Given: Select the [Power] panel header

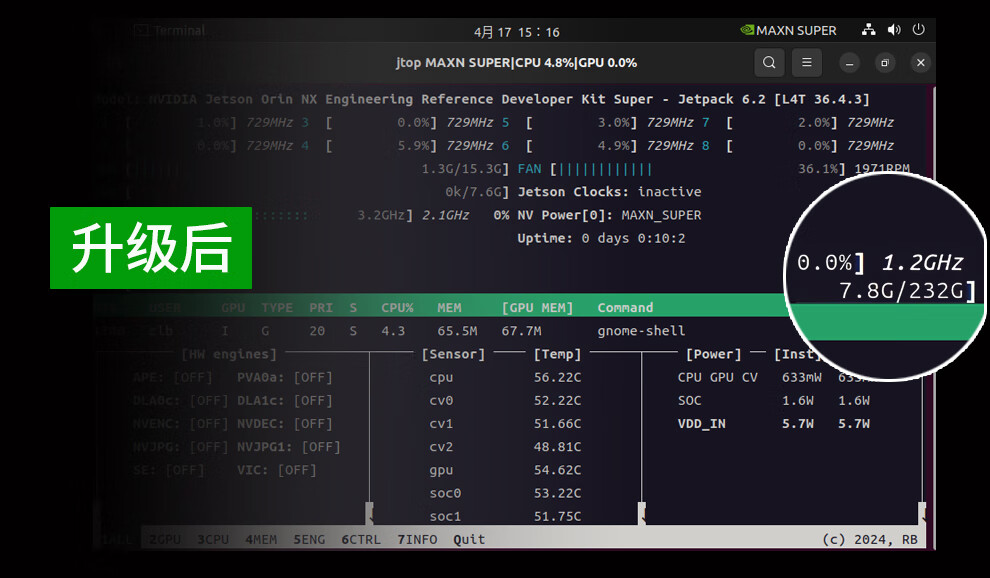Looking at the screenshot, I should [713, 354].
